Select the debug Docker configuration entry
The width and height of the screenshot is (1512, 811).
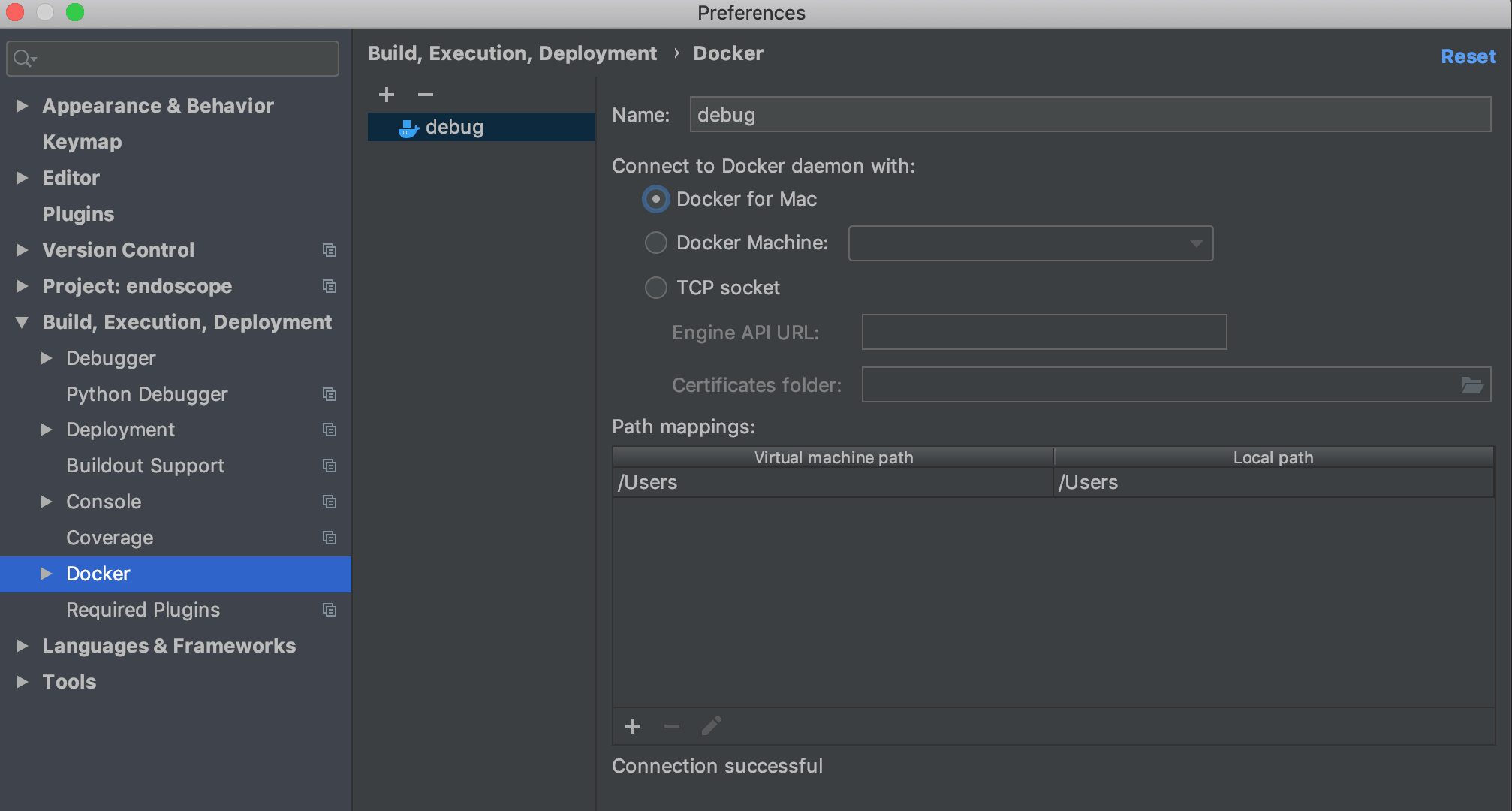point(454,127)
